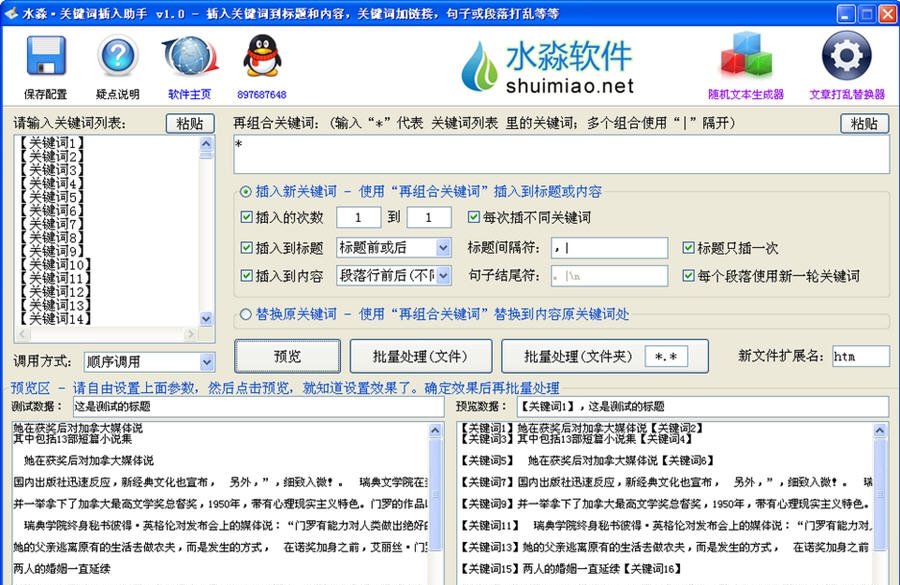Click 粘贴 button for recombined keywords
The image size is (900, 585).
click(x=864, y=123)
